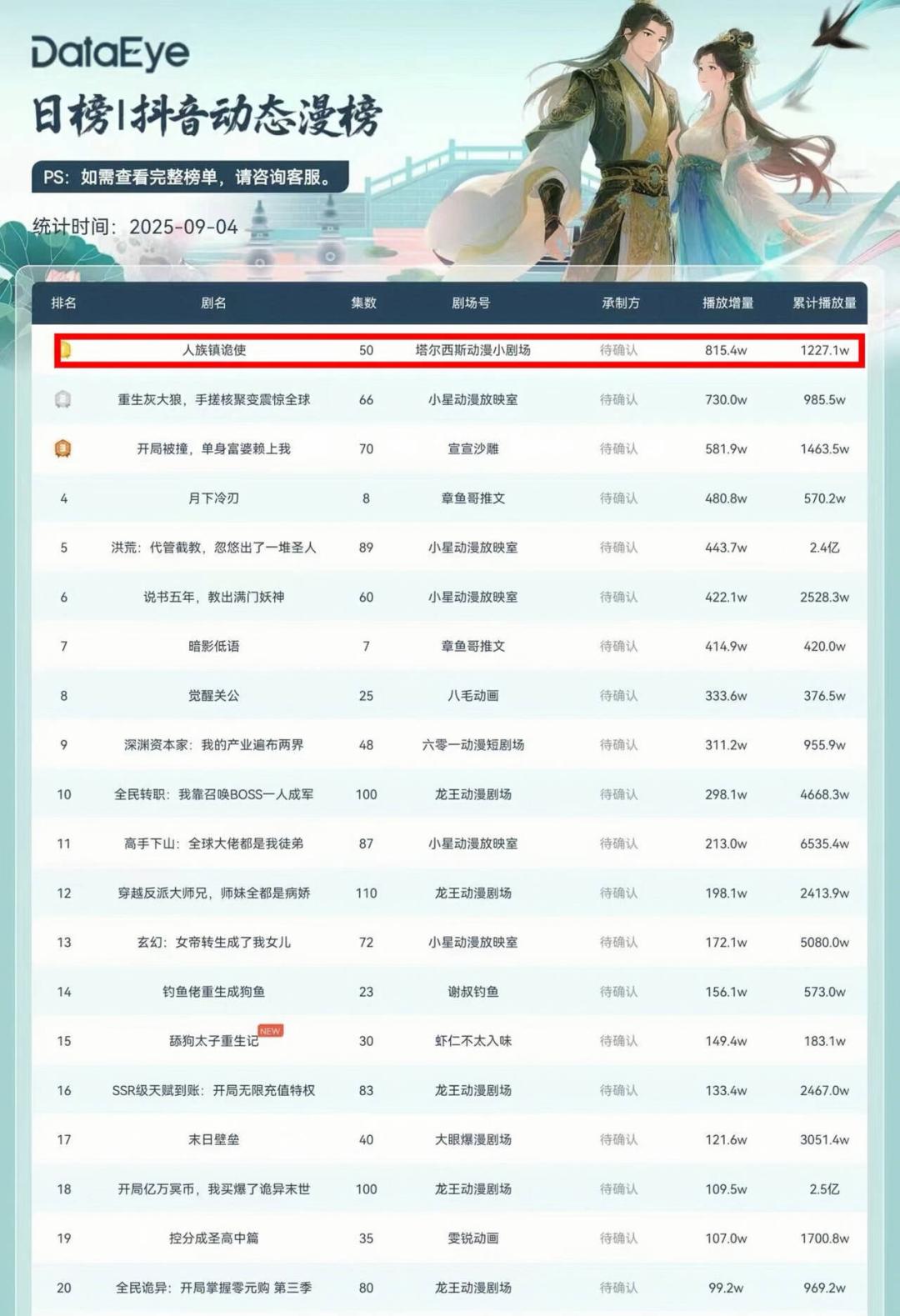Click the 剧场号 column header

point(471,303)
